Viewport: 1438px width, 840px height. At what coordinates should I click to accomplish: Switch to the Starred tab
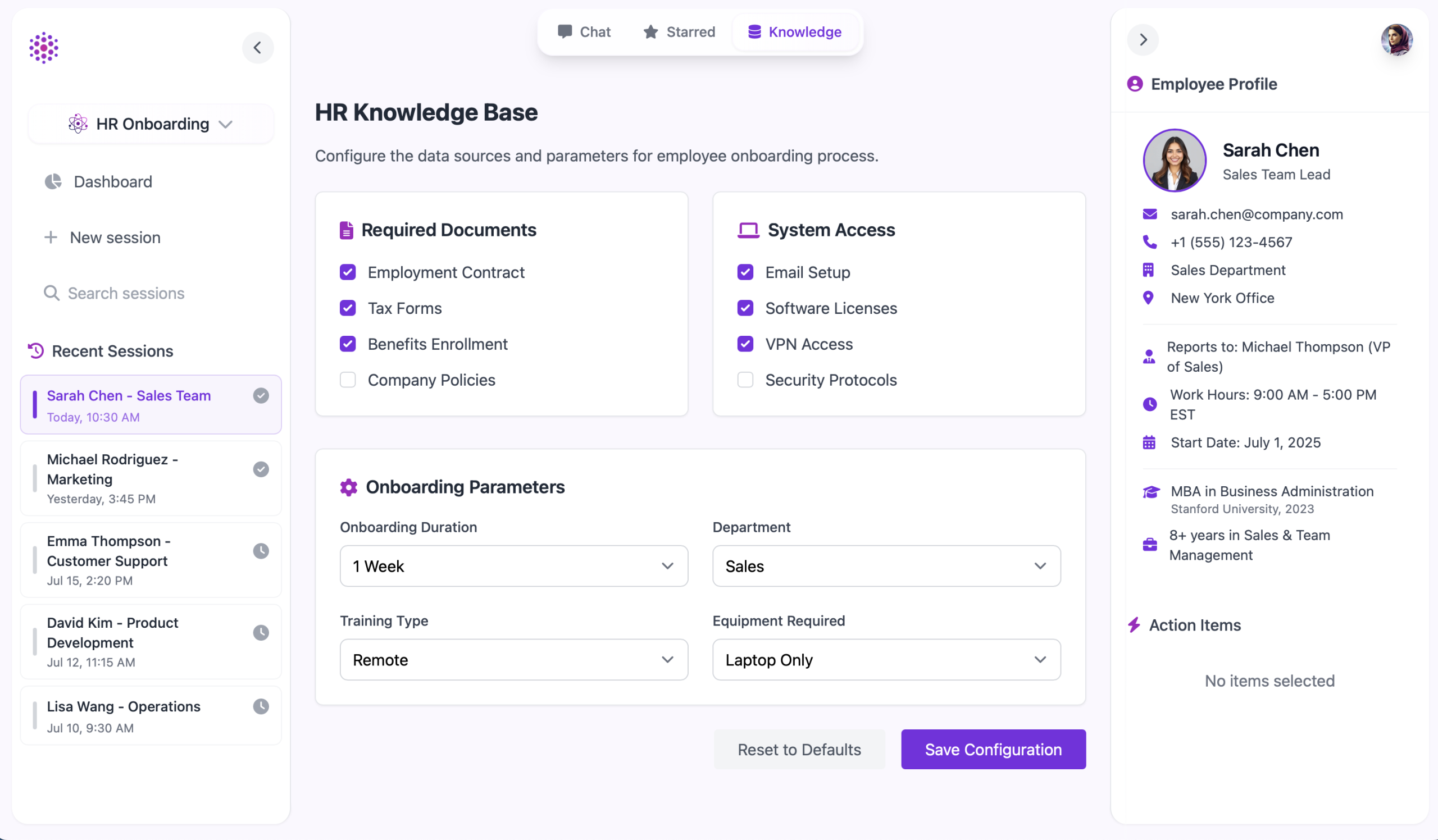(x=679, y=32)
